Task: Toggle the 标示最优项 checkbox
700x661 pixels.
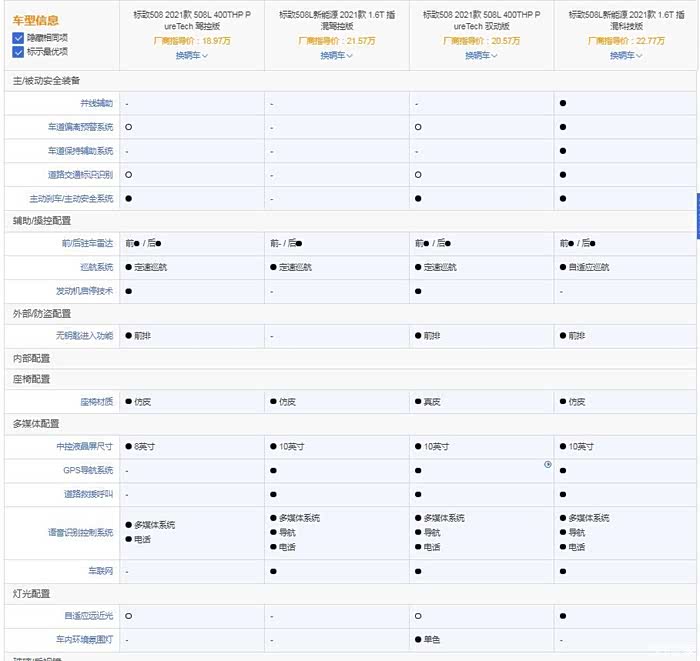Action: pos(18,52)
